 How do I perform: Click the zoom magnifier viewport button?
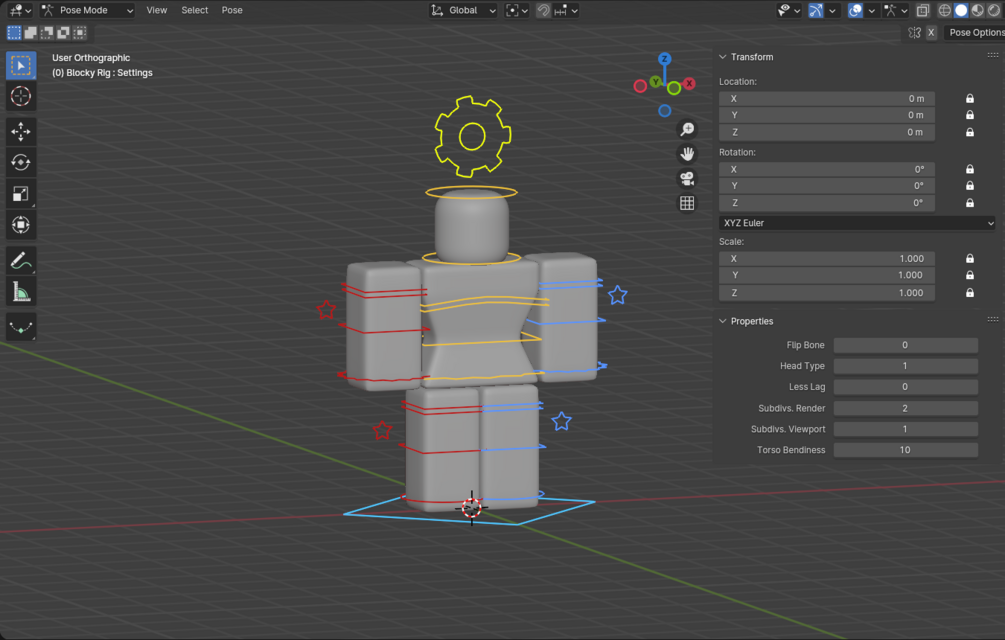[687, 129]
